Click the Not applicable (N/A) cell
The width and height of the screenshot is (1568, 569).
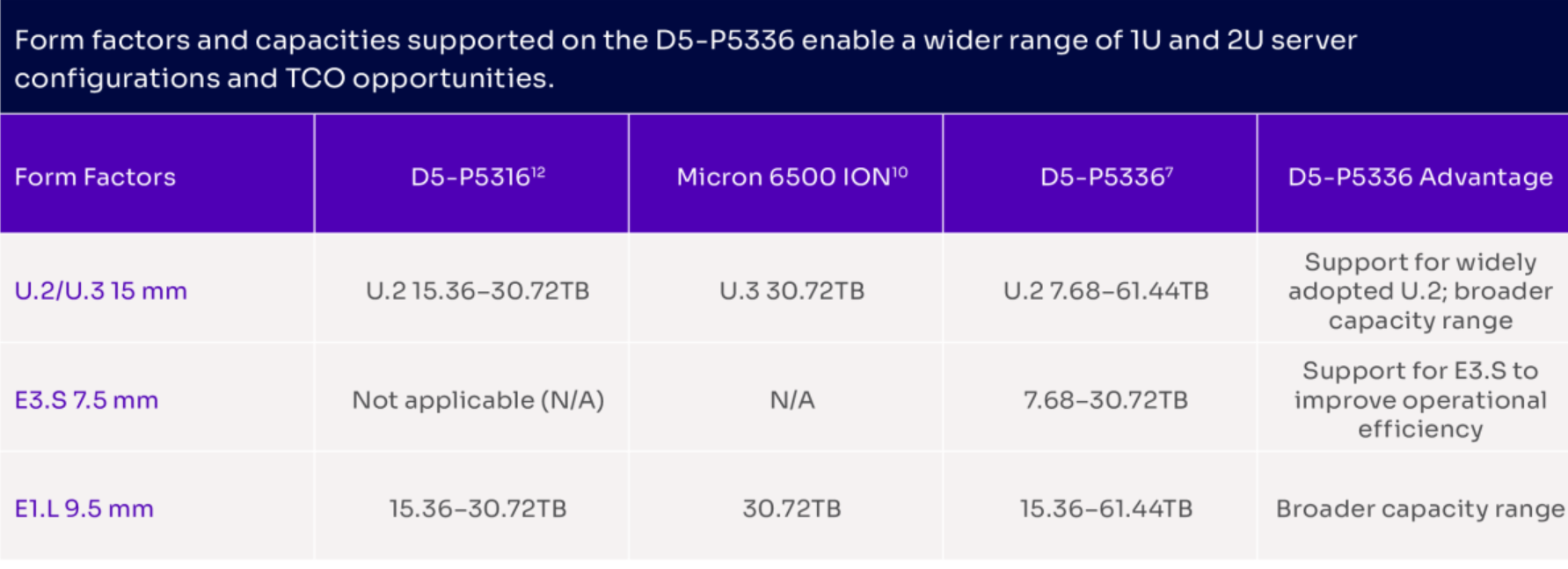478,400
